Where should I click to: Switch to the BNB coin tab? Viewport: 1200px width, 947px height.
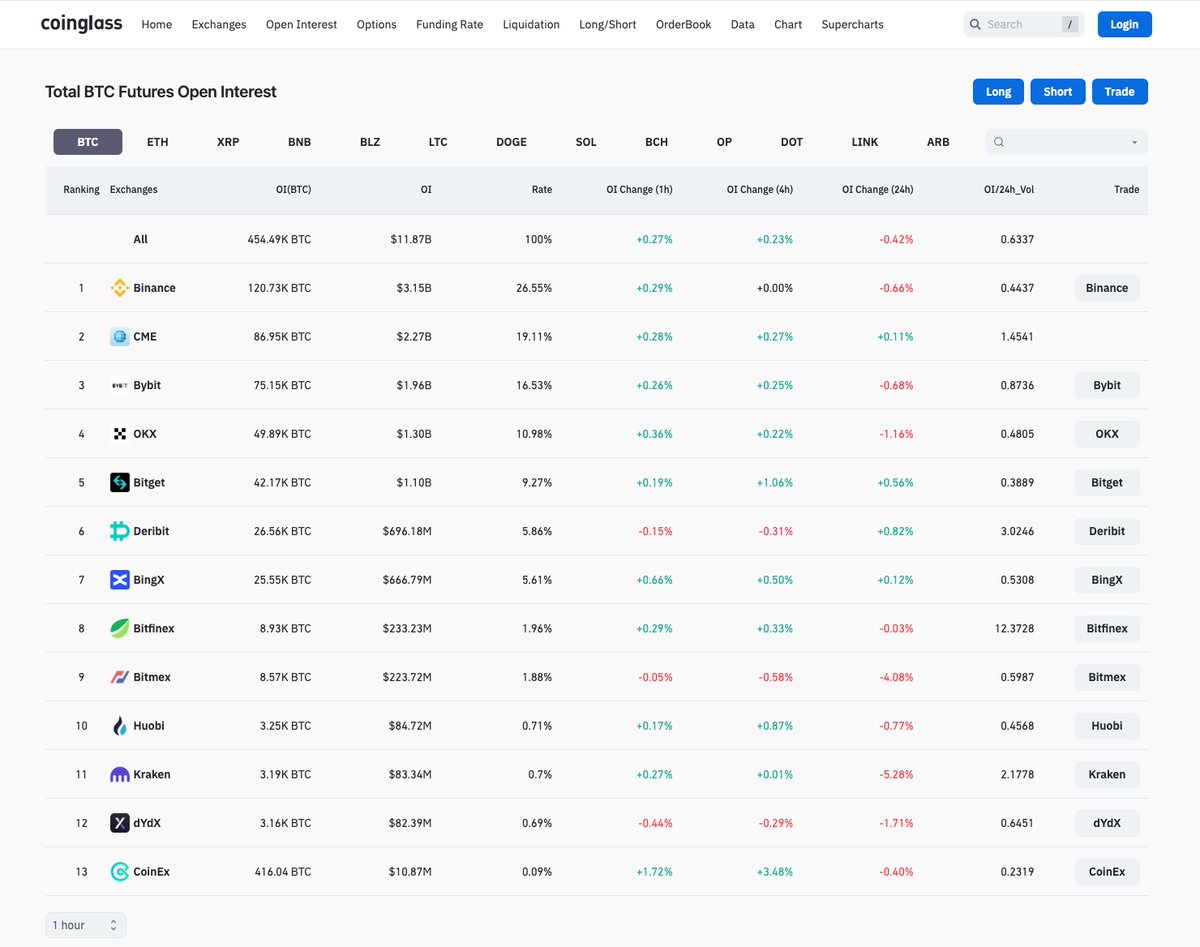tap(300, 142)
